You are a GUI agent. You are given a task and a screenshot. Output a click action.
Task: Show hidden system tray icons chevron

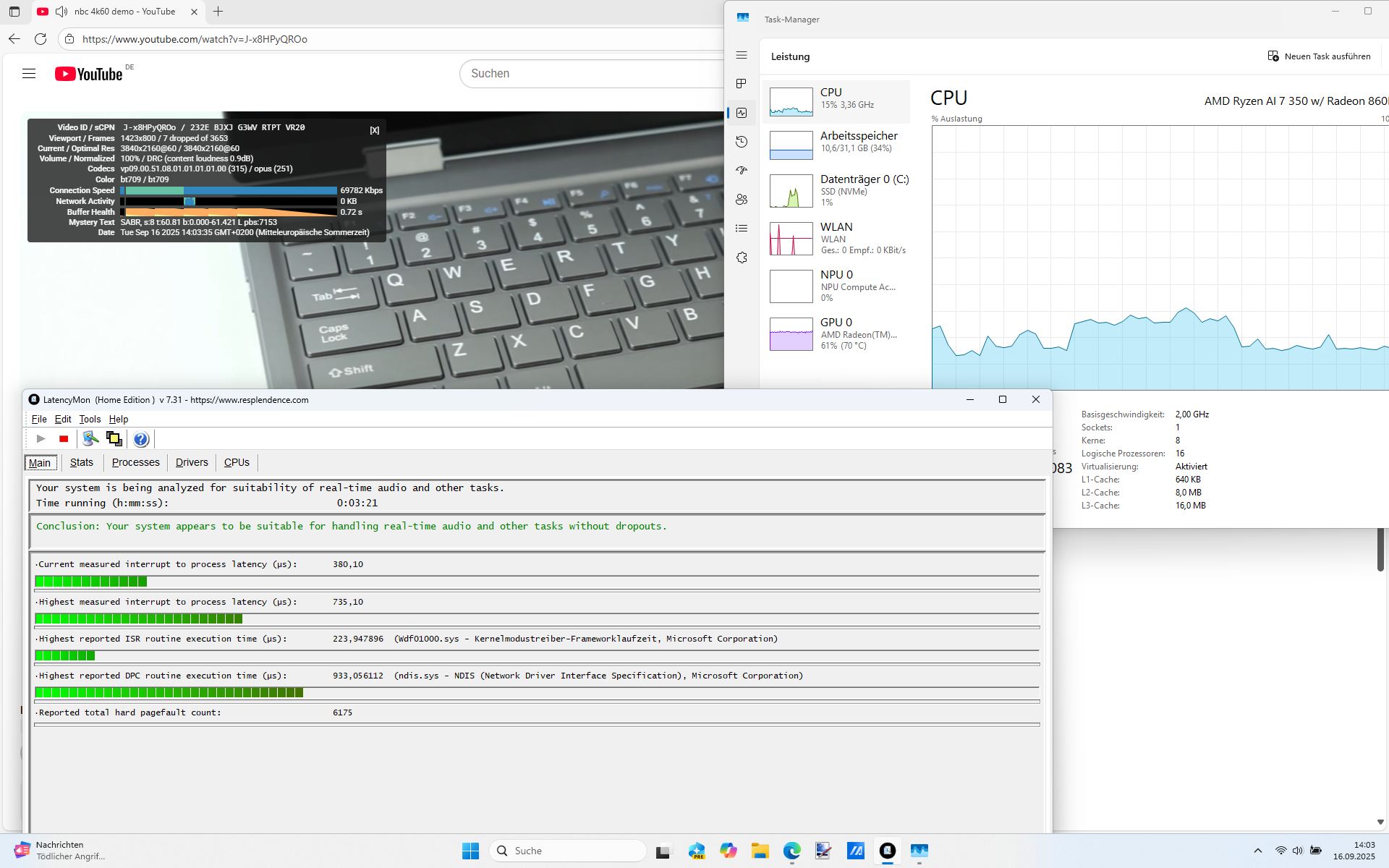coord(1257,851)
